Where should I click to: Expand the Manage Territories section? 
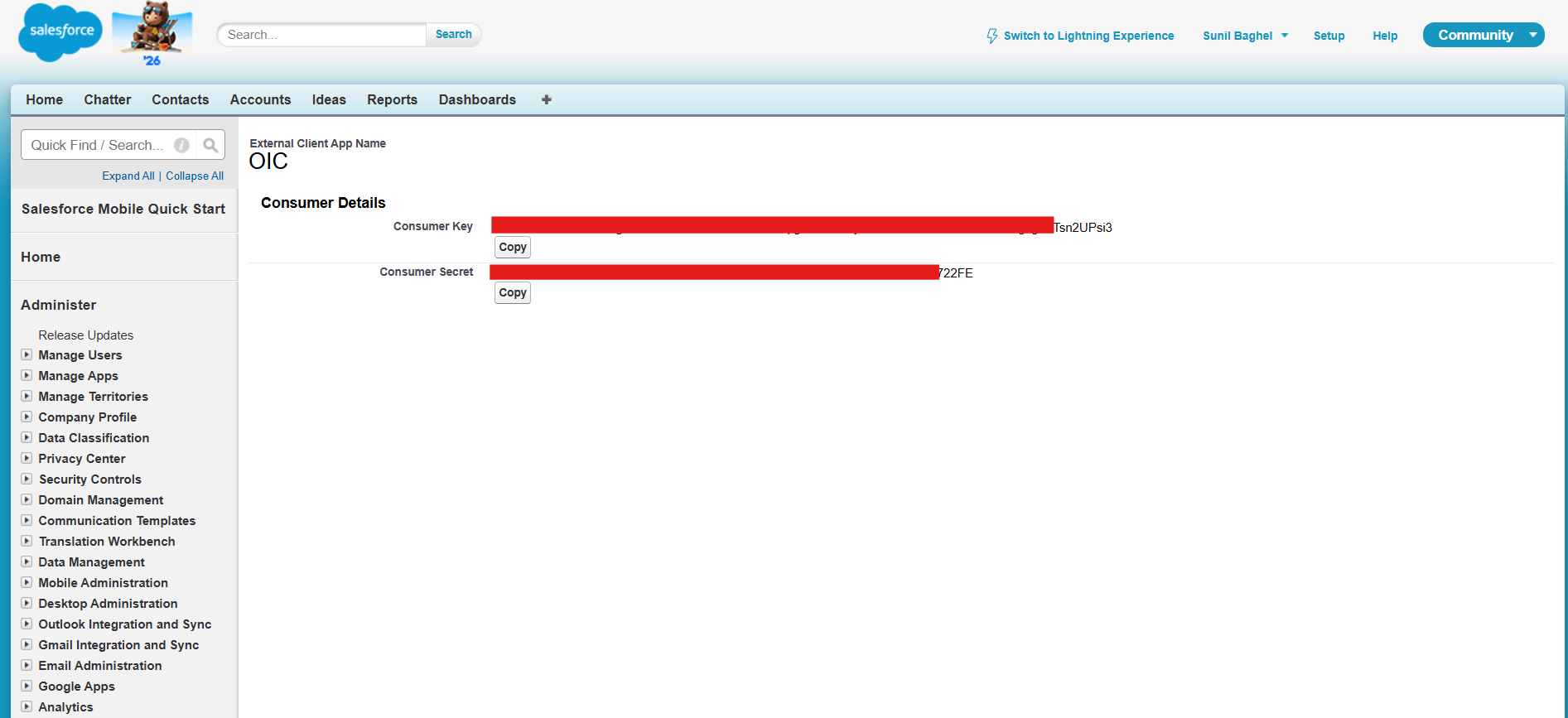pos(27,396)
